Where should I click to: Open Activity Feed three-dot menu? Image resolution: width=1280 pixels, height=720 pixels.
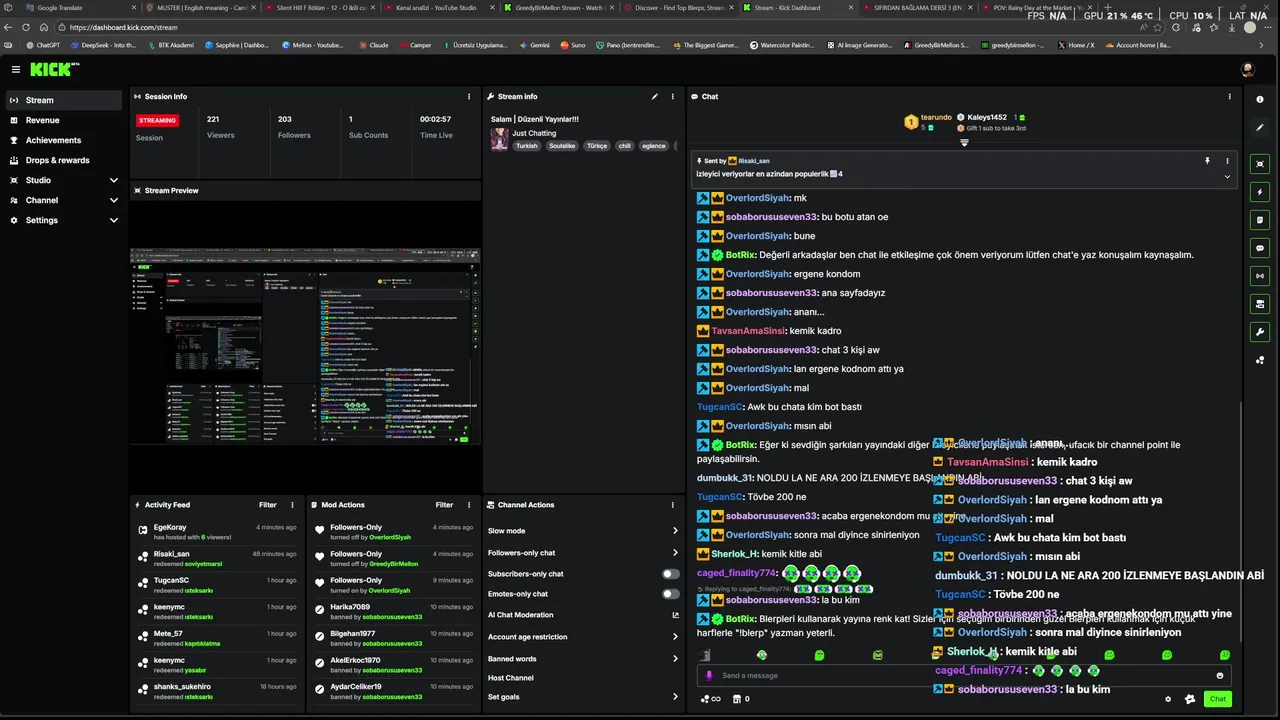click(292, 505)
